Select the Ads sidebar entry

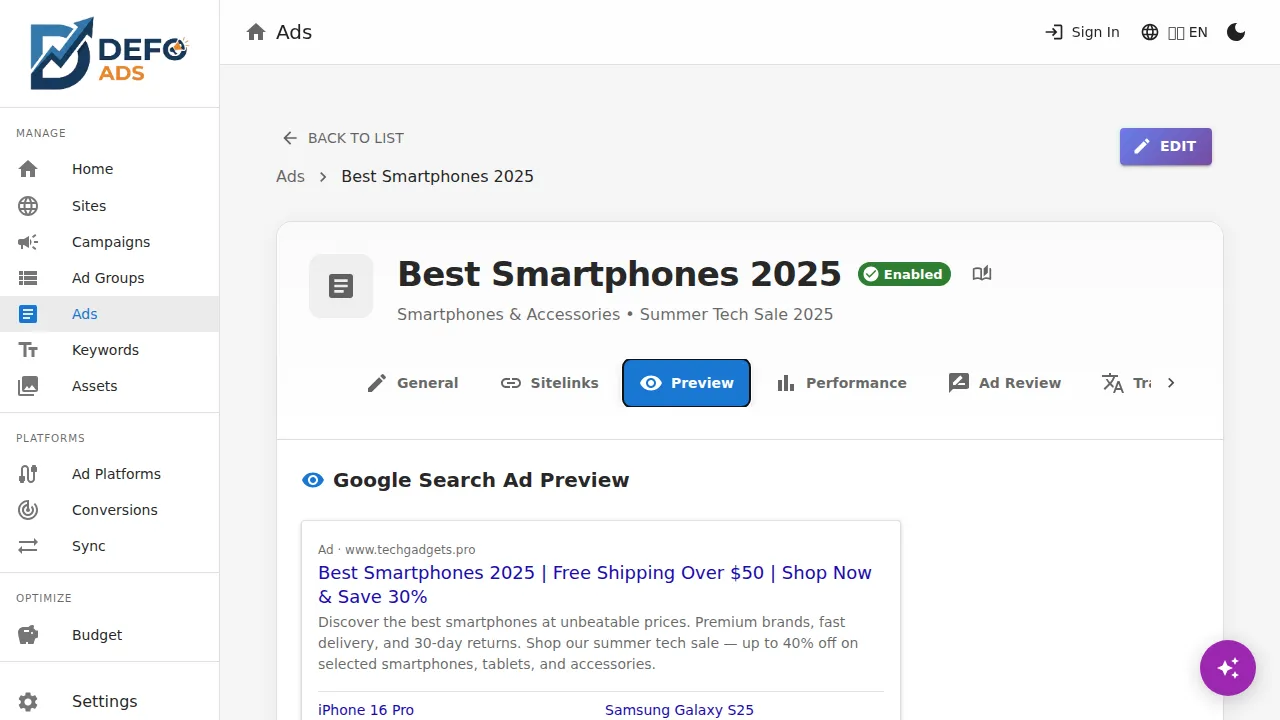coord(109,314)
